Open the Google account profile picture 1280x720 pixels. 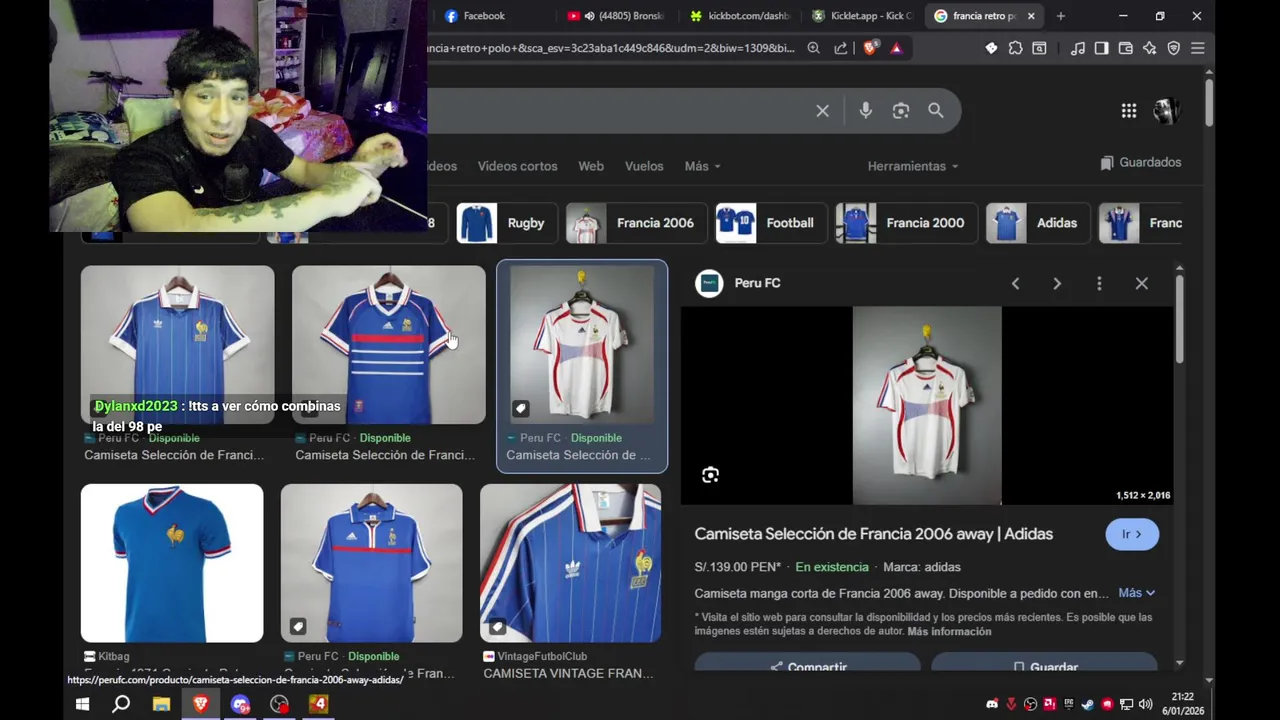click(1166, 111)
